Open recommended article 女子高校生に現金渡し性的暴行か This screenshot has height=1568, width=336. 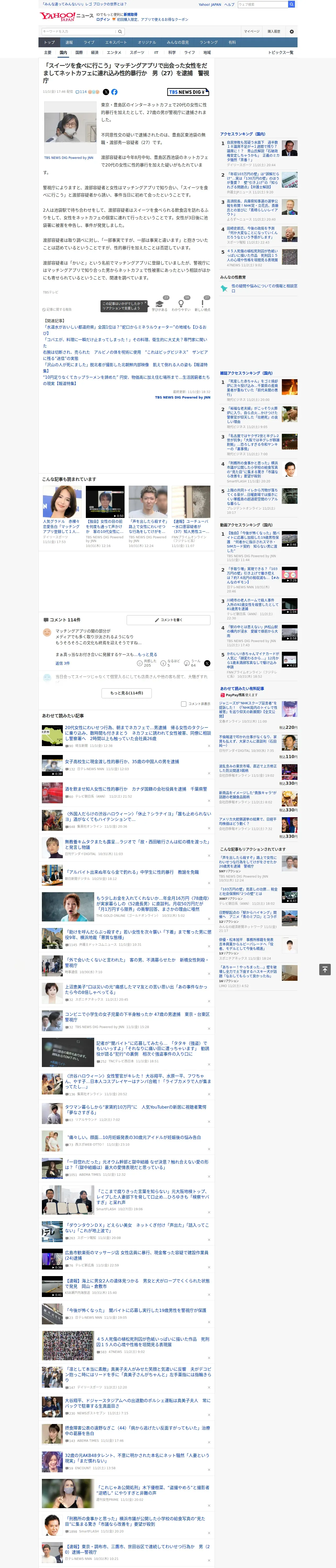tap(122, 762)
